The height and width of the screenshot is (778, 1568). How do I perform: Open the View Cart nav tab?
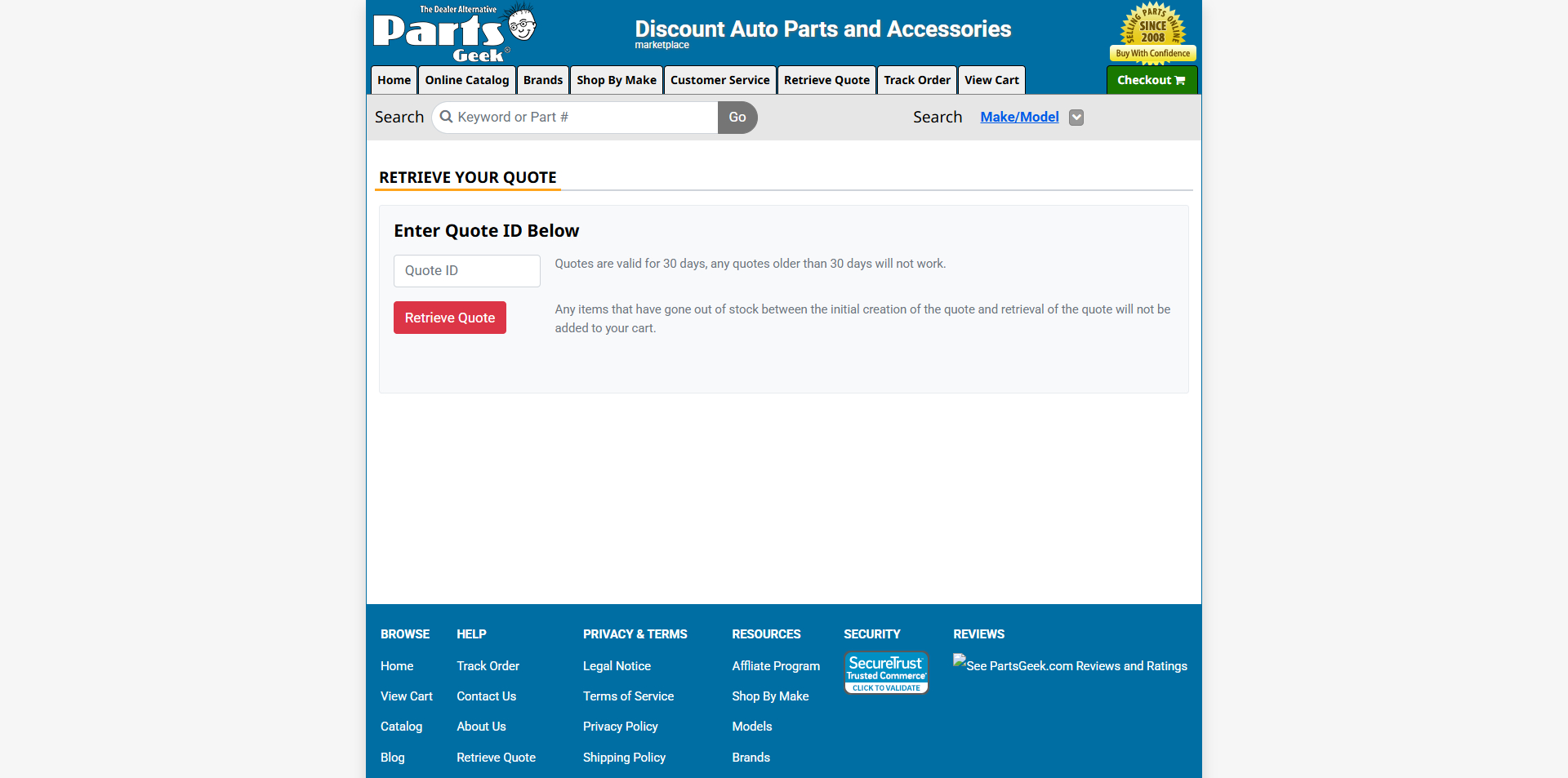click(991, 80)
